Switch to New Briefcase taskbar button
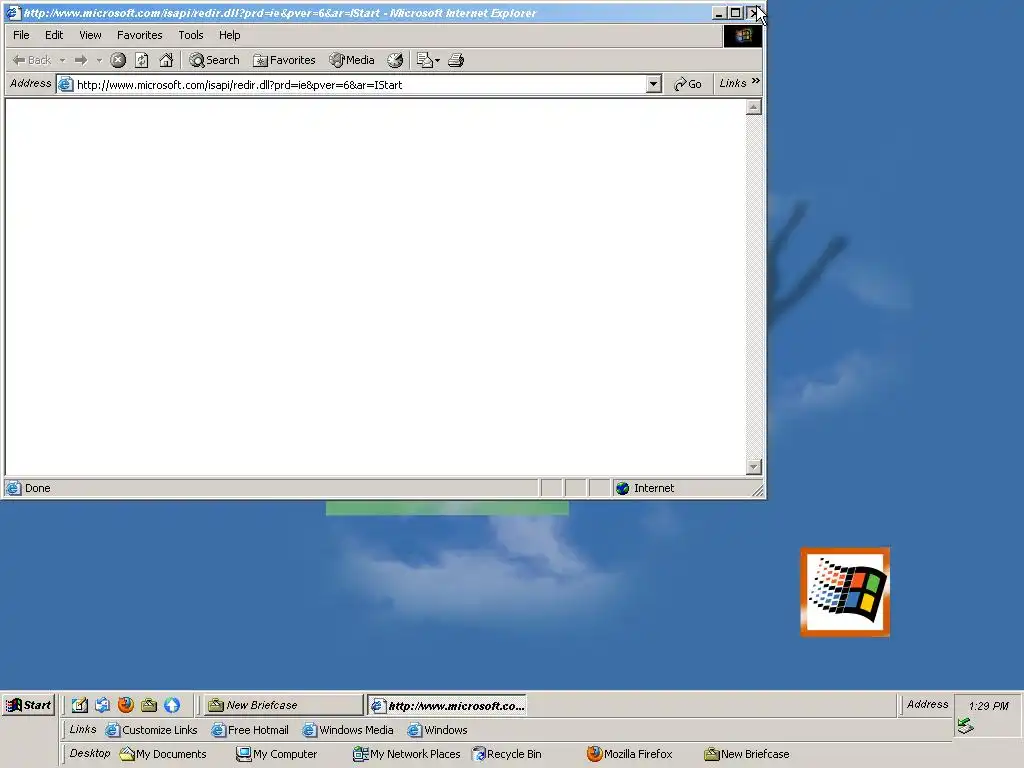The width and height of the screenshot is (1024, 768). [283, 705]
